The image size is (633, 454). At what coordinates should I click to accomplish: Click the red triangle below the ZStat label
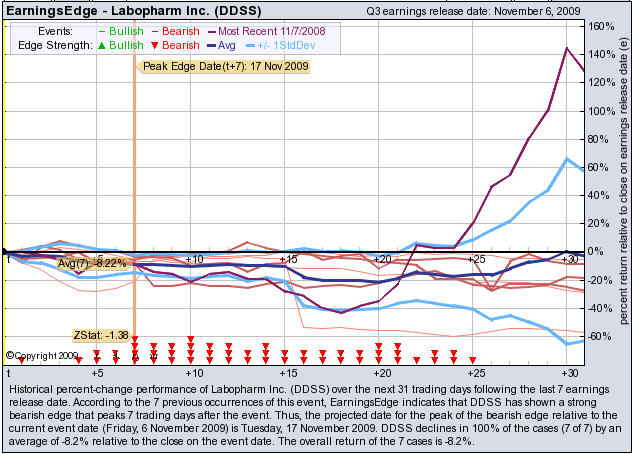[x=134, y=340]
